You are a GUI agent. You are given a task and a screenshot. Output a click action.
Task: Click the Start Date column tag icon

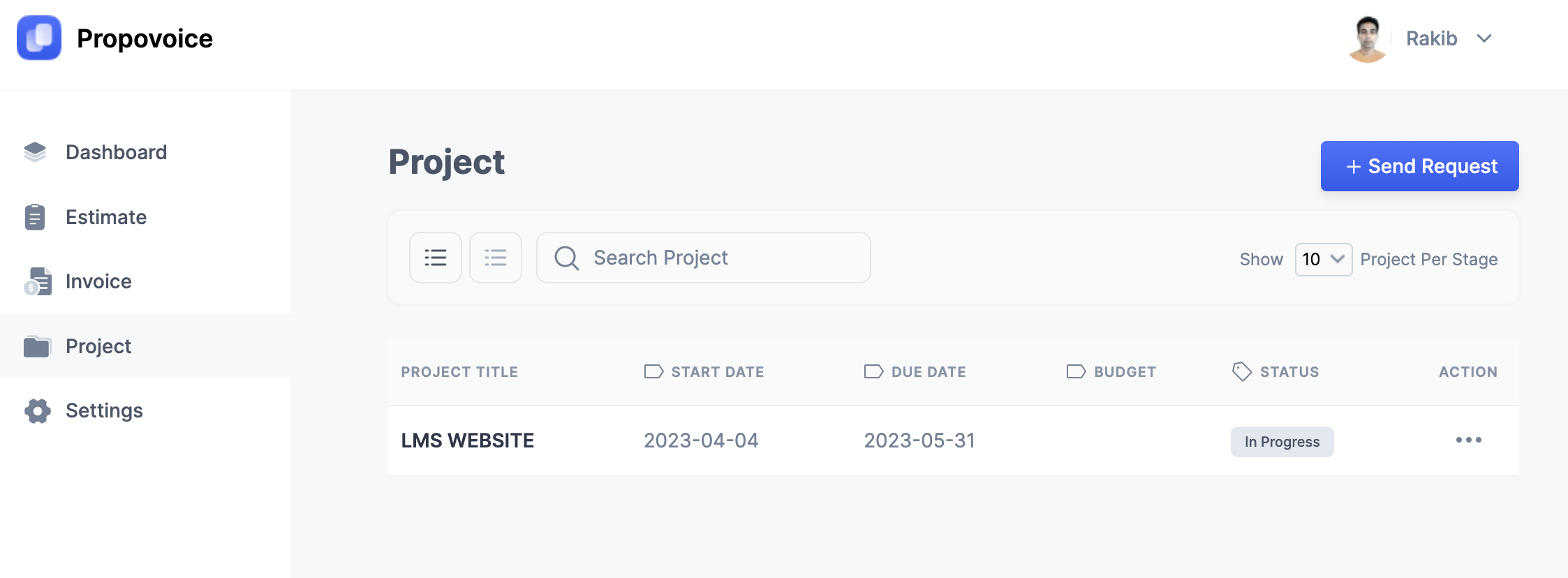(653, 371)
